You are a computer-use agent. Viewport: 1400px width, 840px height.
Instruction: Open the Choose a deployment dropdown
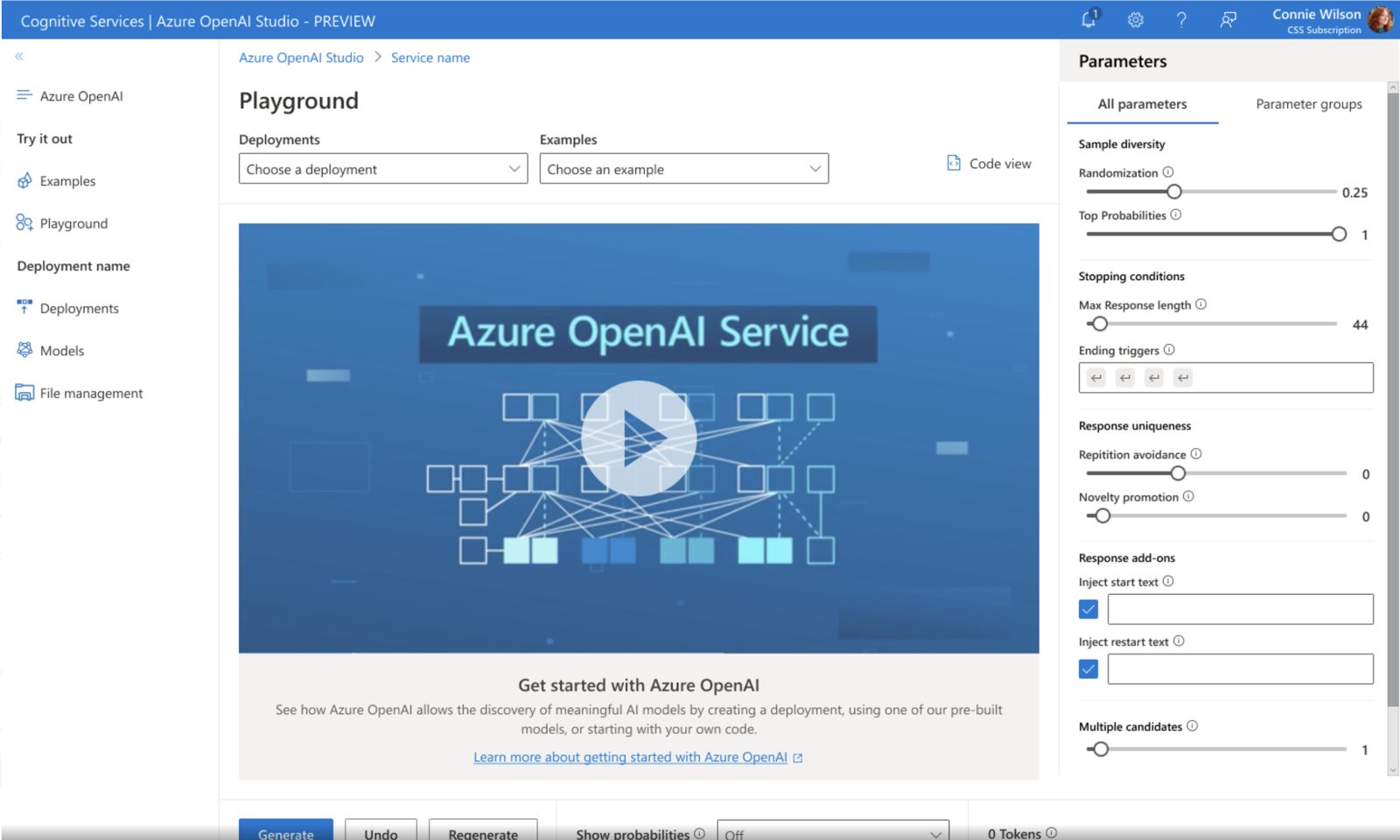coord(383,169)
